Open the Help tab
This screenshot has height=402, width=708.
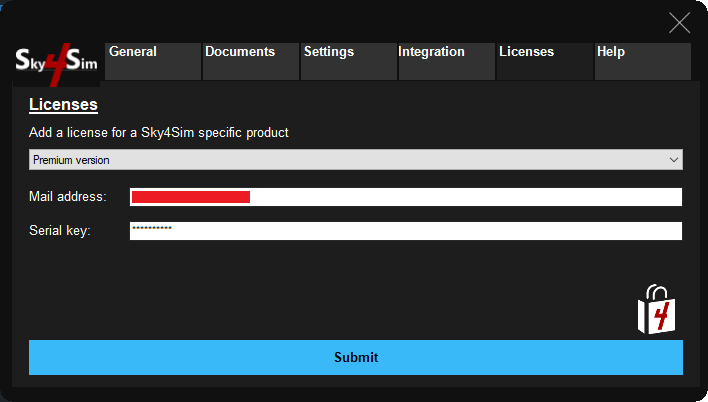643,61
